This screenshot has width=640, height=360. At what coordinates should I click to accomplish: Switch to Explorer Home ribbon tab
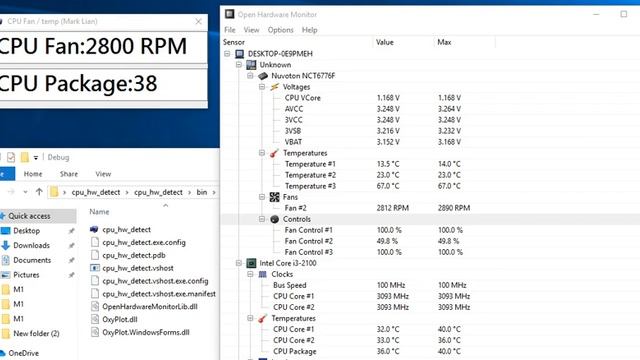tap(33, 174)
